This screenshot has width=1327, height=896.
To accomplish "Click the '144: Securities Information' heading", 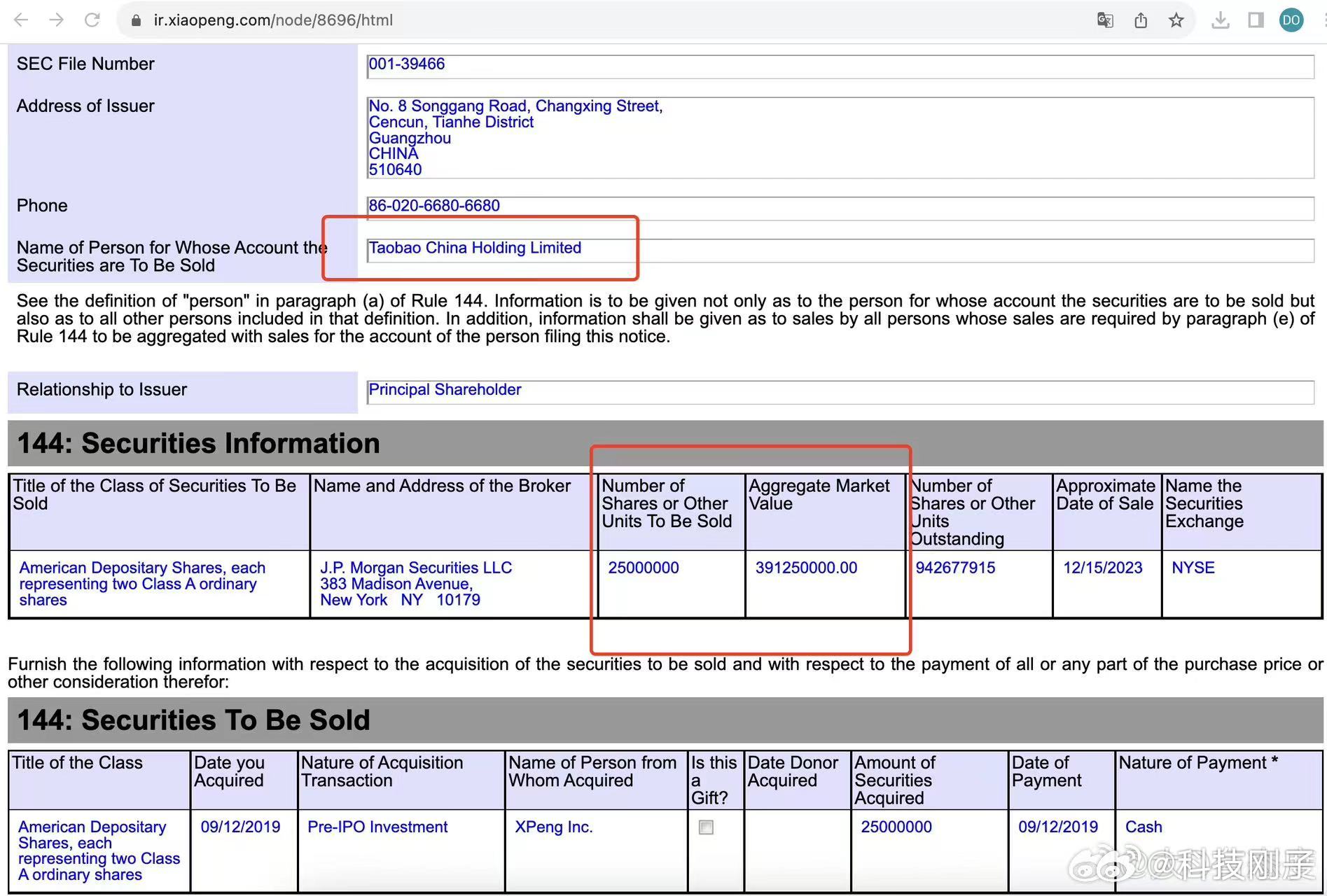I will 198,443.
